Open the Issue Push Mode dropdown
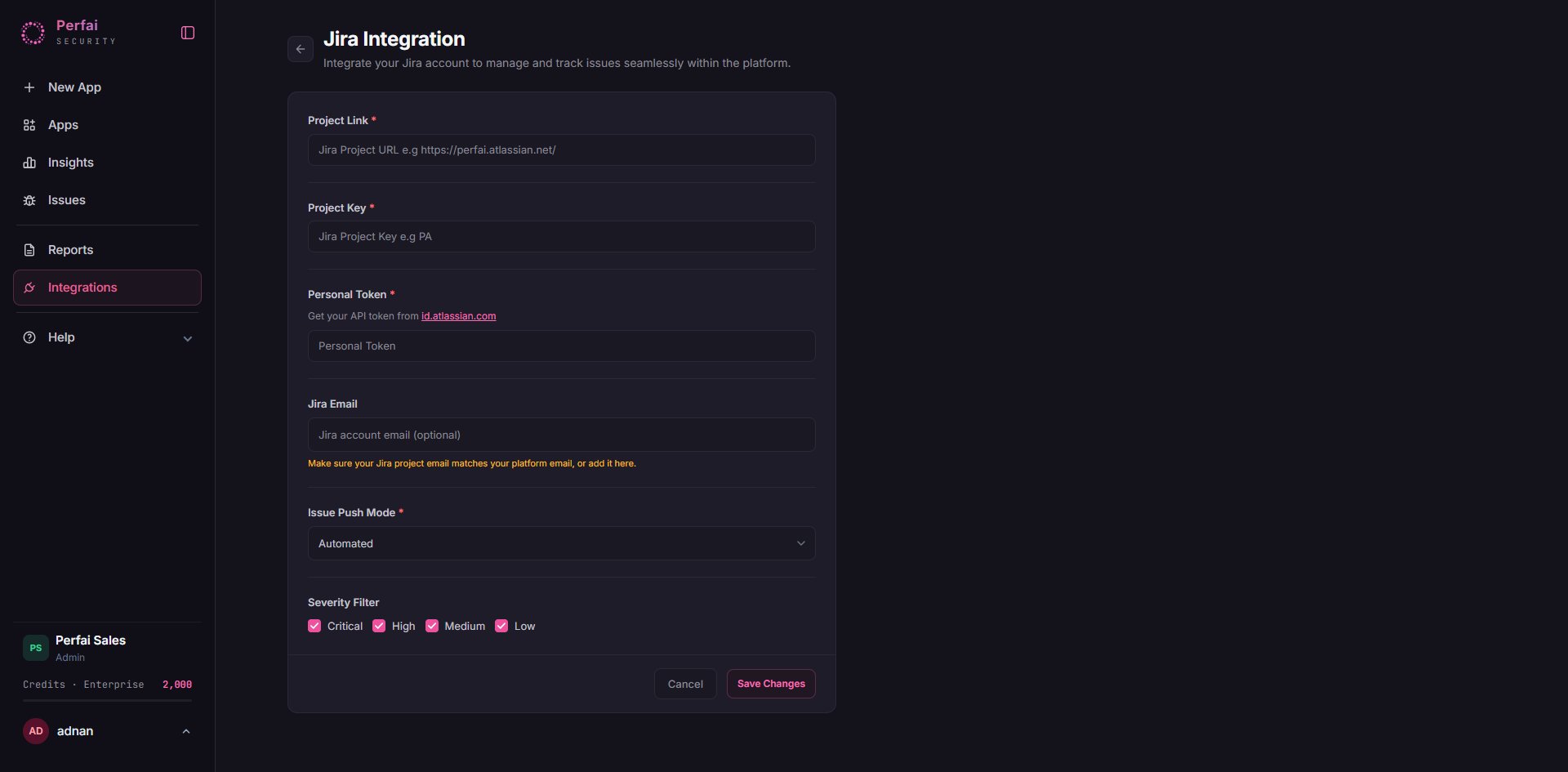 point(561,543)
